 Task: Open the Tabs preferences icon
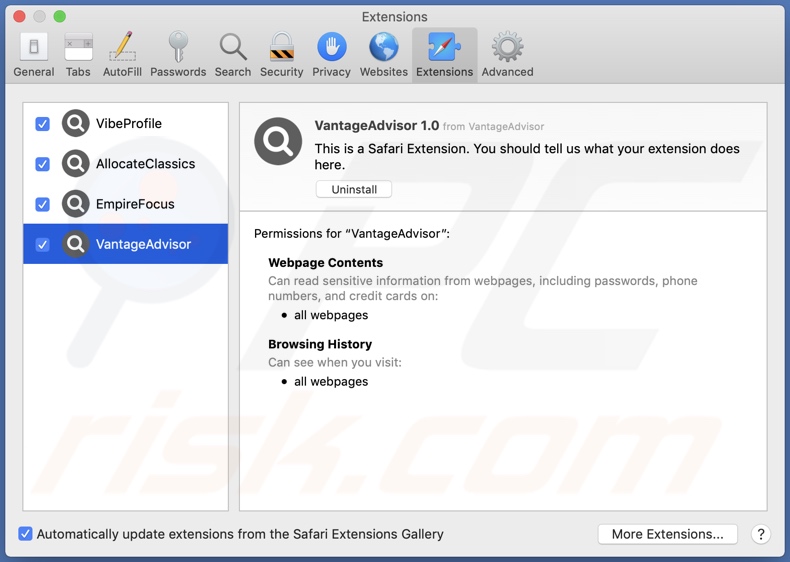tap(78, 47)
